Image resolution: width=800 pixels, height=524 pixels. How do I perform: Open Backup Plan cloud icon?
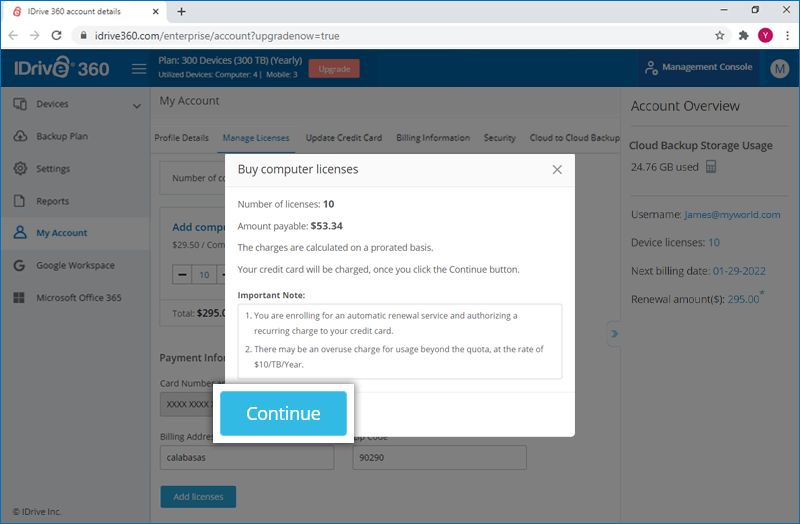pyautogui.click(x=20, y=136)
